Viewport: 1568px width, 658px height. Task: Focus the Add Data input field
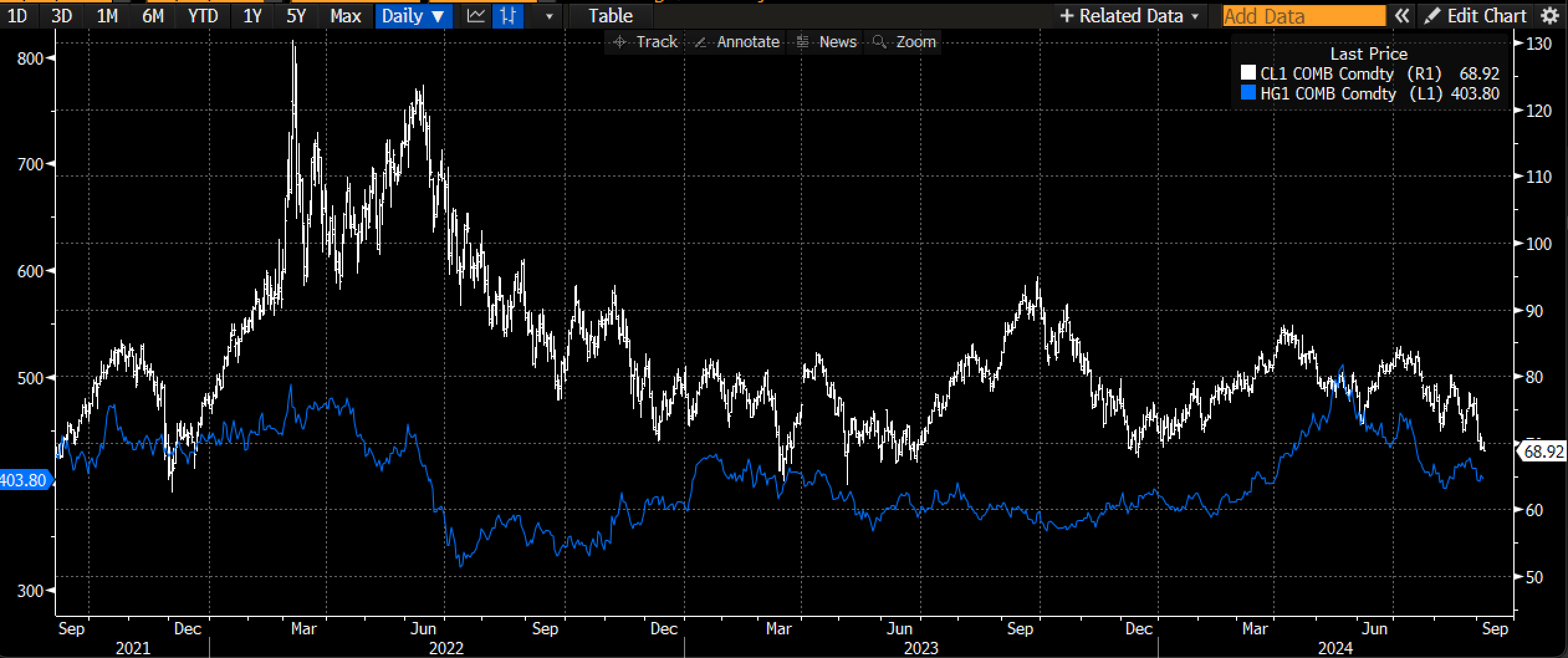click(x=1304, y=16)
